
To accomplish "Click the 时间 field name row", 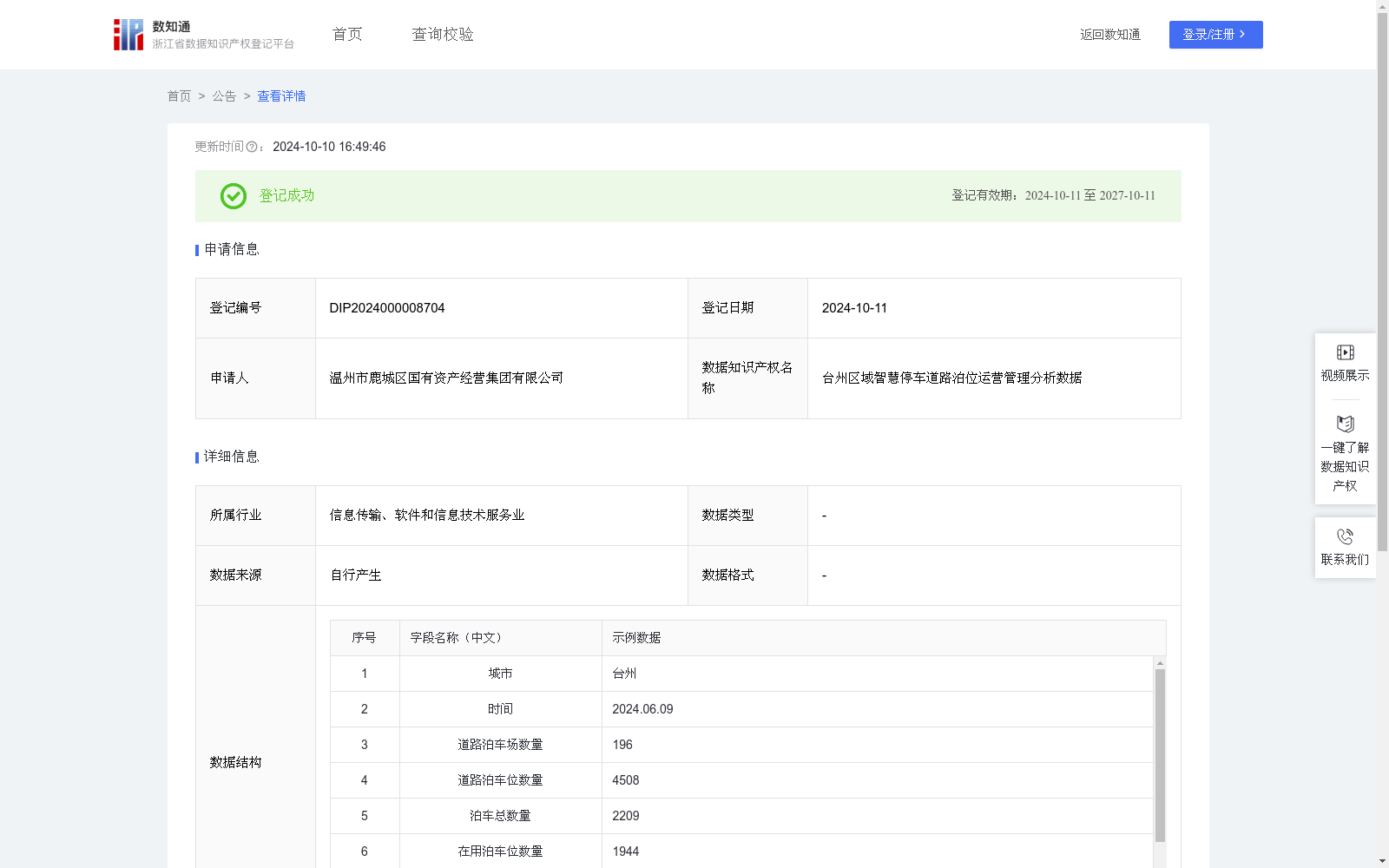I will tap(501, 709).
